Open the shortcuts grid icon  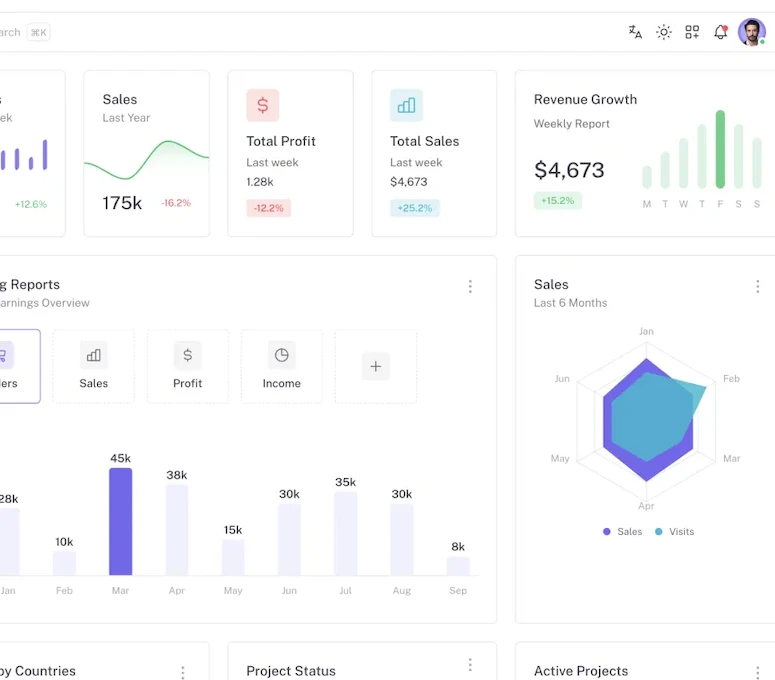pyautogui.click(x=692, y=32)
